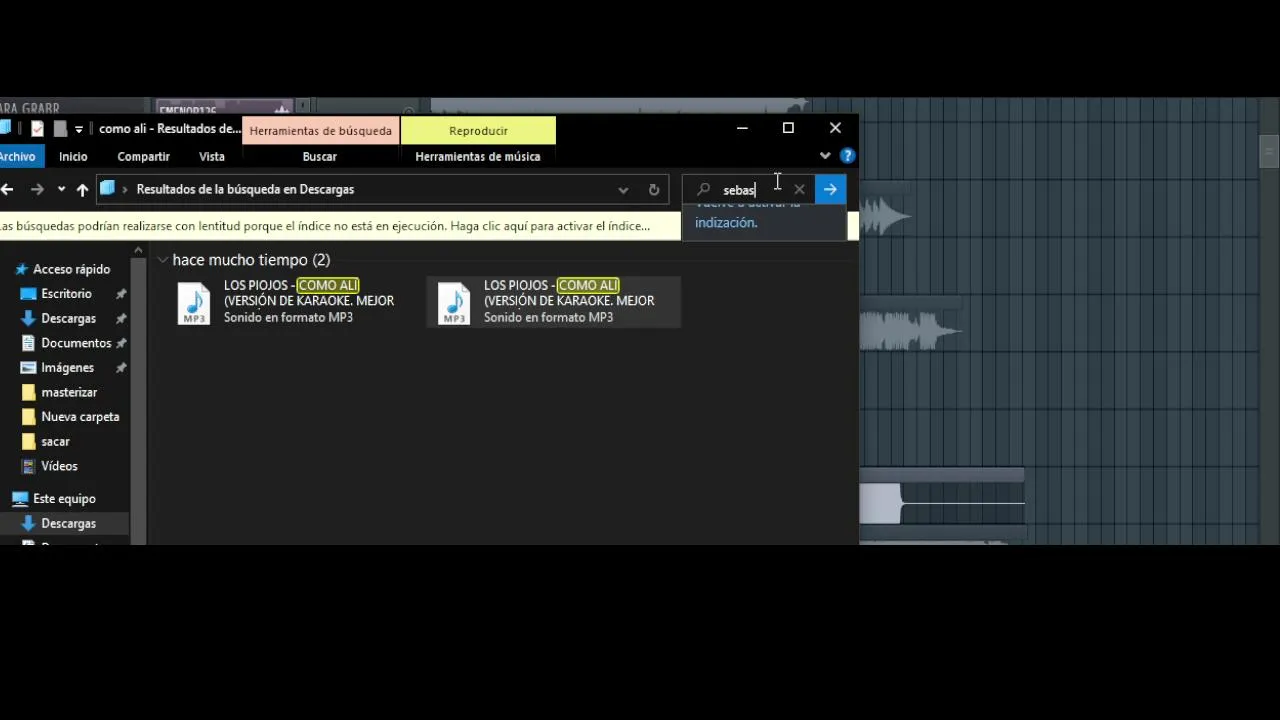The image size is (1280, 720).
Task: Go up one folder level
Action: [82, 189]
